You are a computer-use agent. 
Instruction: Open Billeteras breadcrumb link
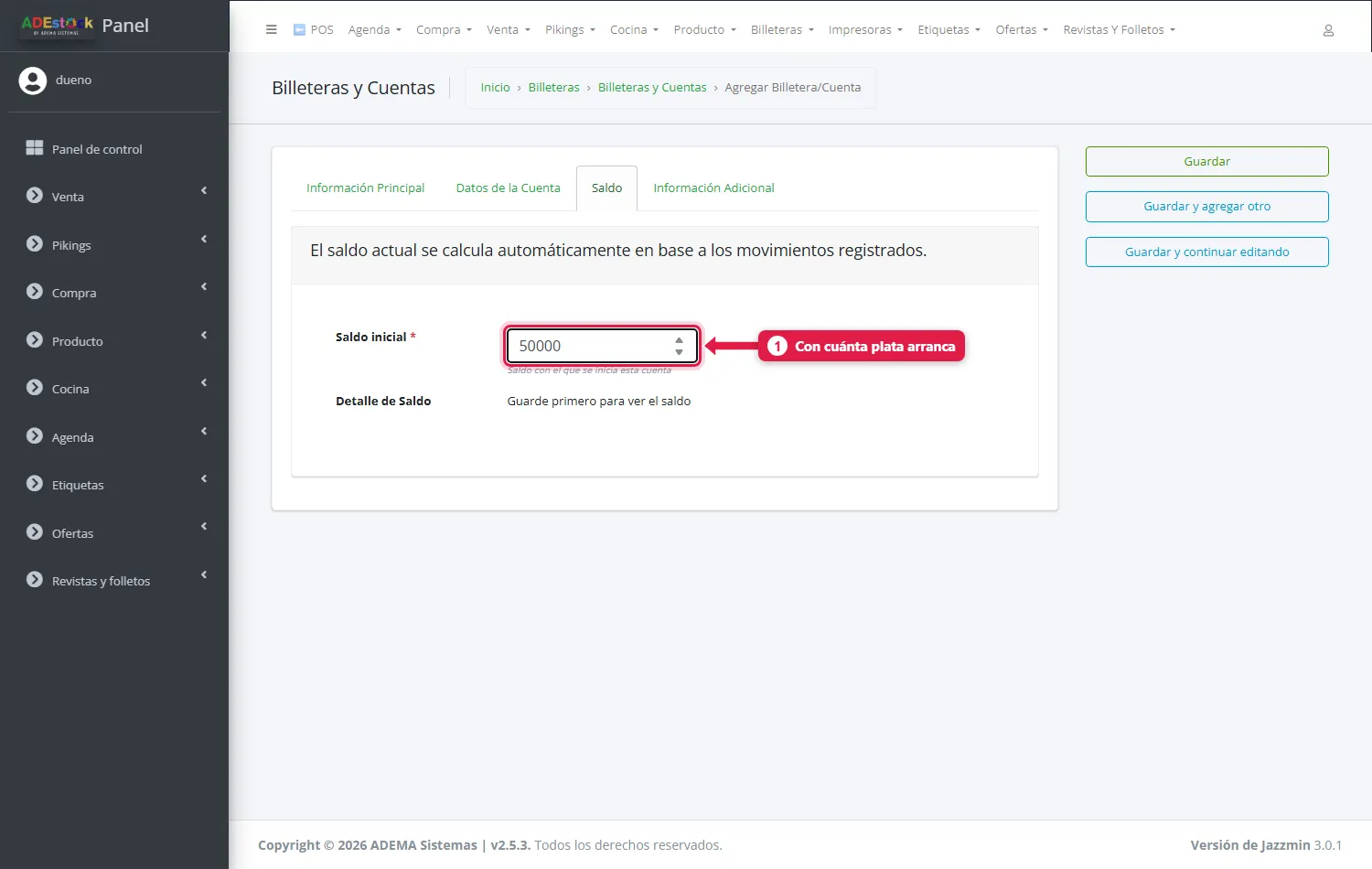point(553,88)
